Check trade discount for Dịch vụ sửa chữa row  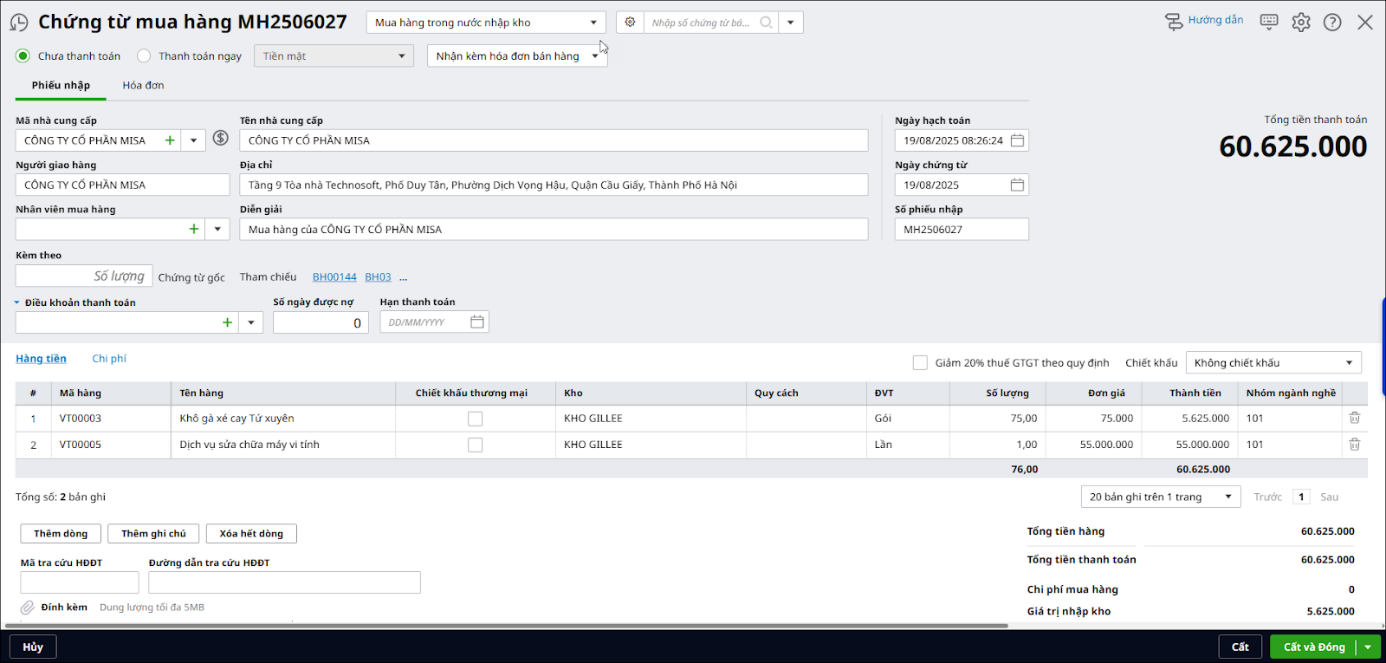[x=475, y=444]
